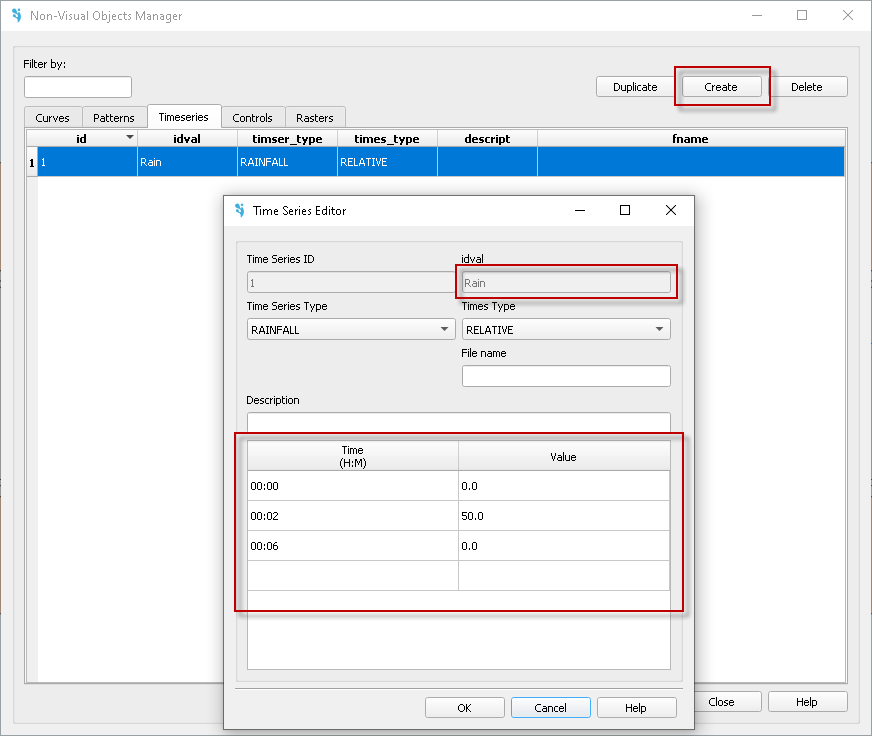872x736 pixels.
Task: Open the Times Type RELATIVE dropdown
Action: coord(565,330)
